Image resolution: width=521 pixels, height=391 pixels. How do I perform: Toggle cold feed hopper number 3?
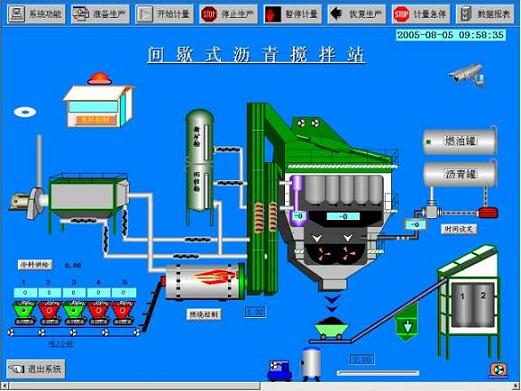click(74, 312)
